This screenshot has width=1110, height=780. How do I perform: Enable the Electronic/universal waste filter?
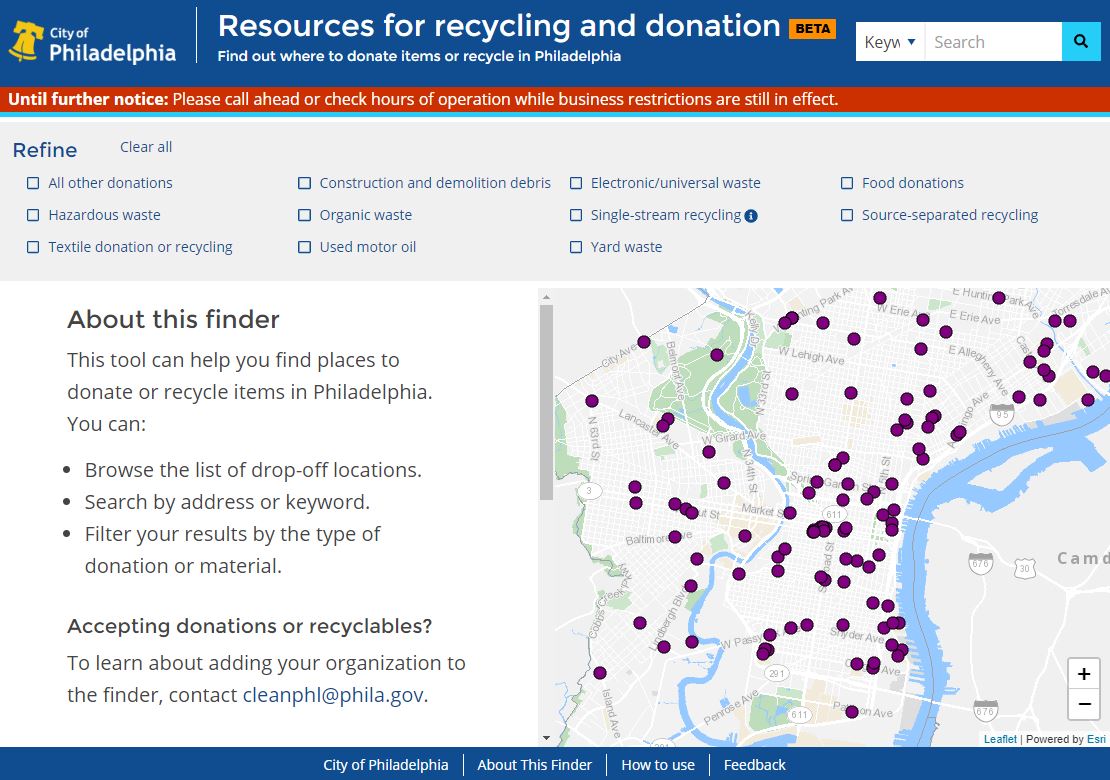pos(576,183)
